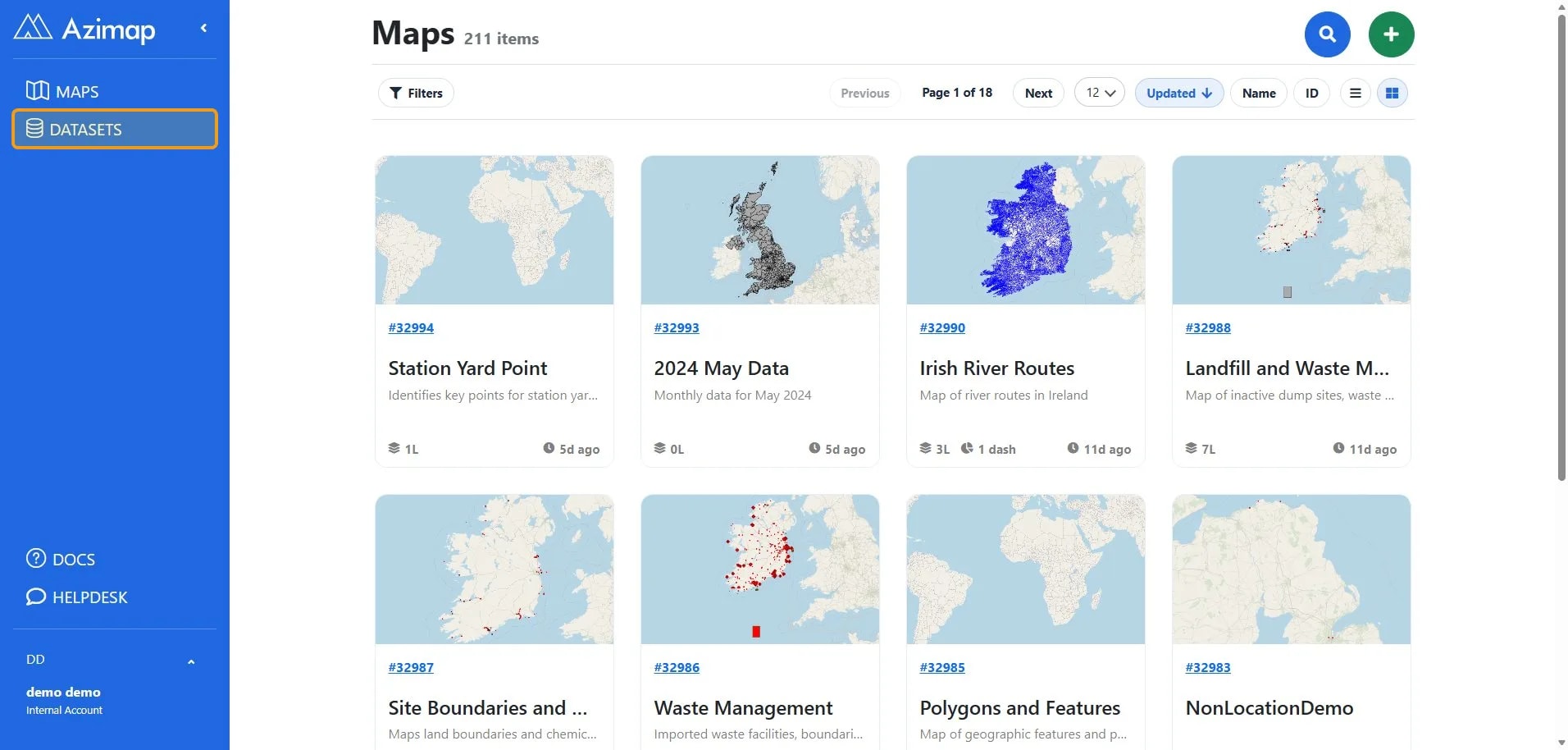Open the Irish River Routes map thumbnail
The height and width of the screenshot is (750, 1568).
tap(1025, 231)
